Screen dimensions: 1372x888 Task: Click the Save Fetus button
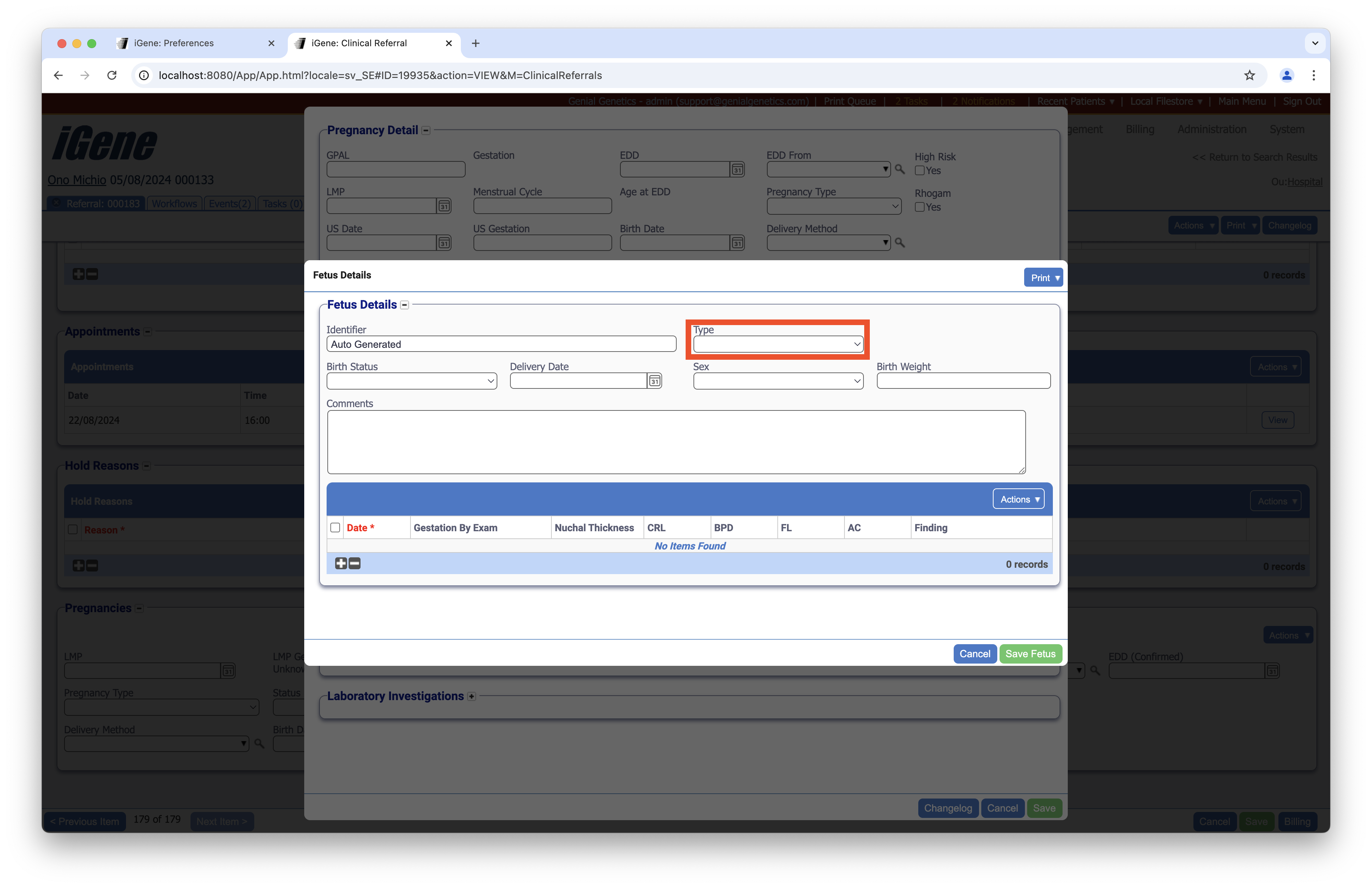click(1030, 654)
